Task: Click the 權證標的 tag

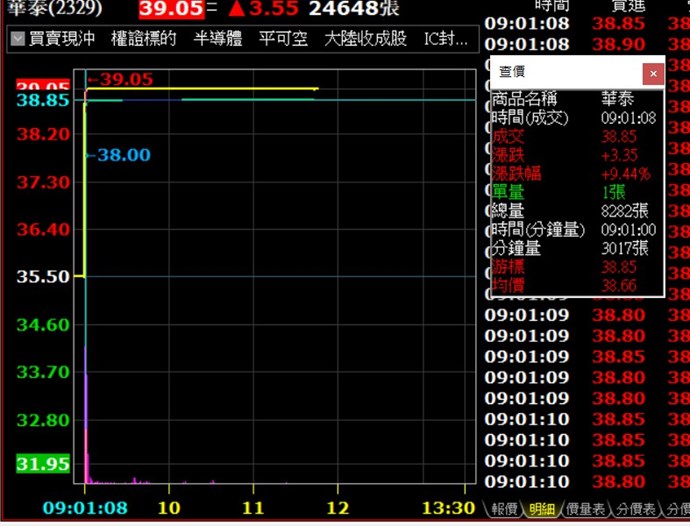Action: (x=143, y=40)
